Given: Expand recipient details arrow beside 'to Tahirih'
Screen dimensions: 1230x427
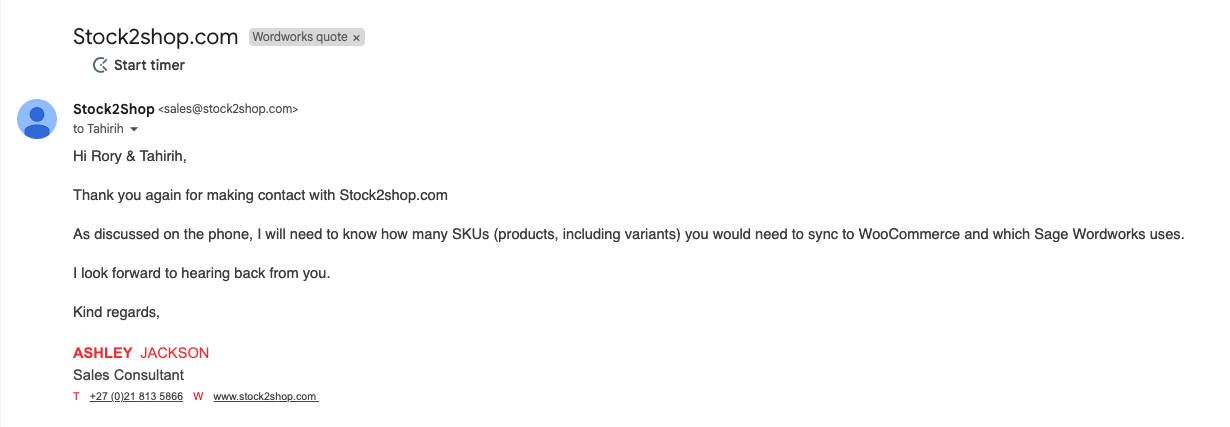Looking at the screenshot, I should [x=134, y=130].
